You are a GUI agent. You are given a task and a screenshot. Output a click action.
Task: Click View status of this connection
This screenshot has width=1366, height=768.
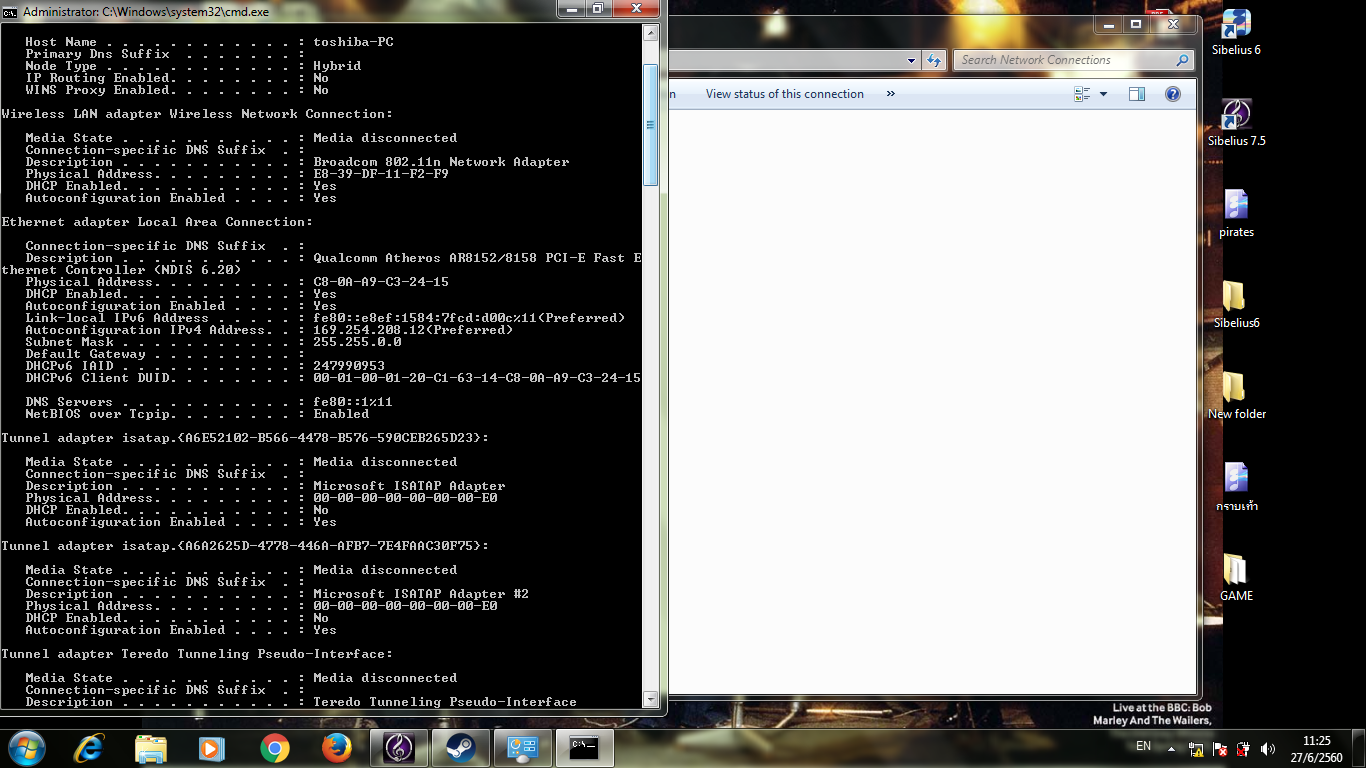click(x=784, y=94)
